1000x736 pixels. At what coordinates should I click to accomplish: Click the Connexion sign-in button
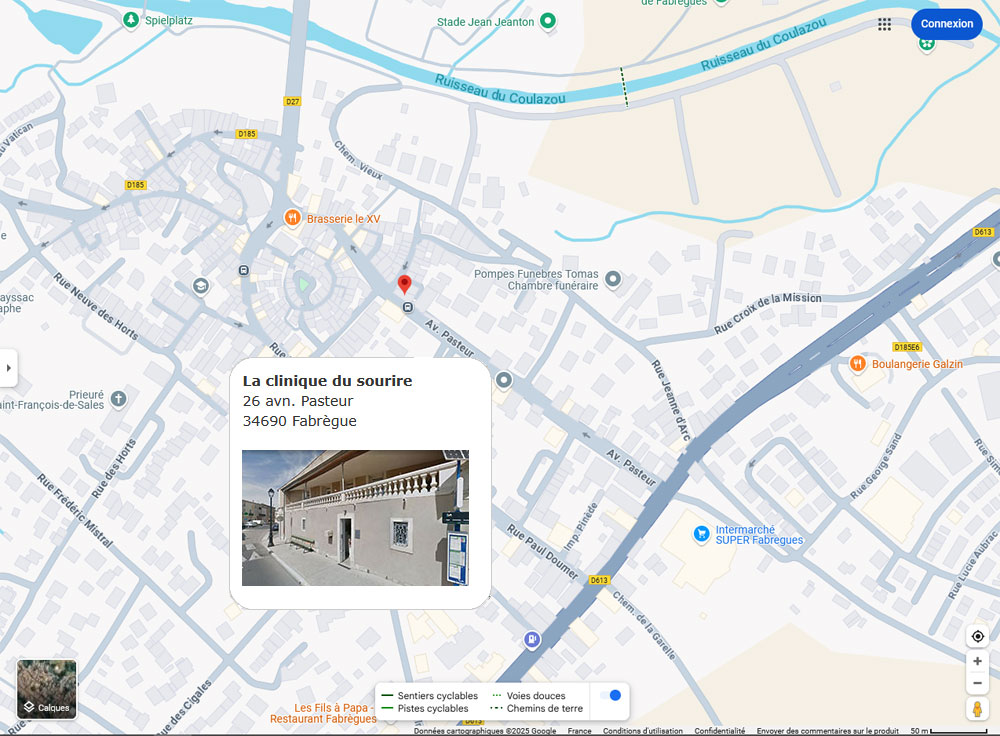[946, 24]
